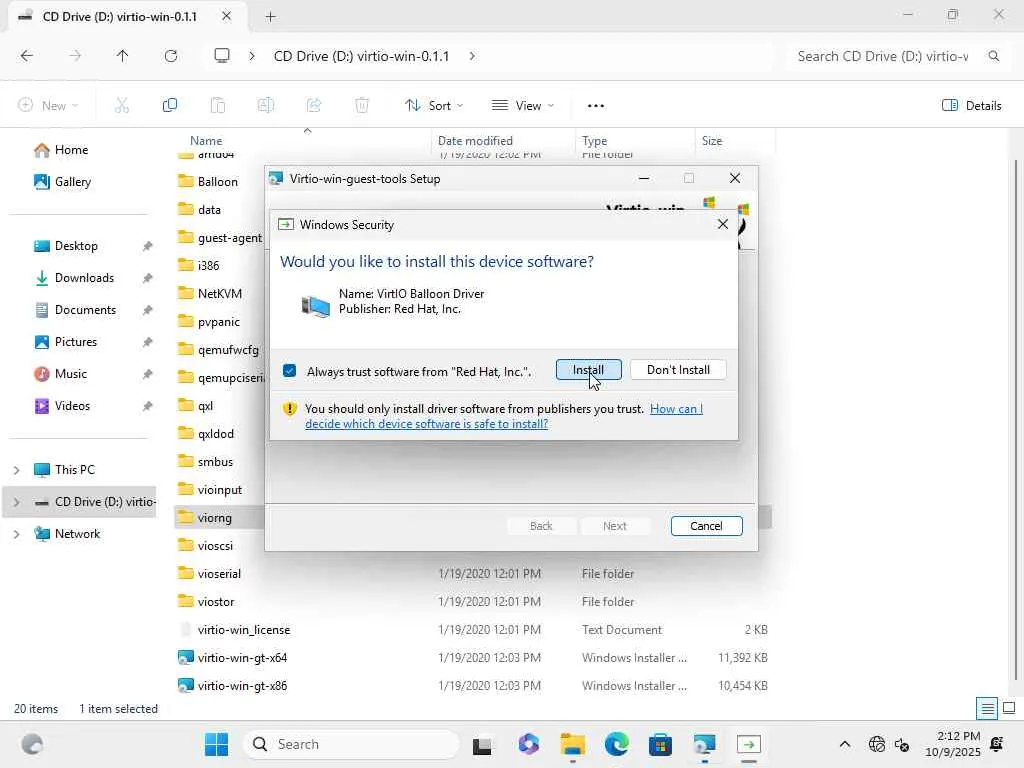Click the taskbar Search box

tap(351, 744)
